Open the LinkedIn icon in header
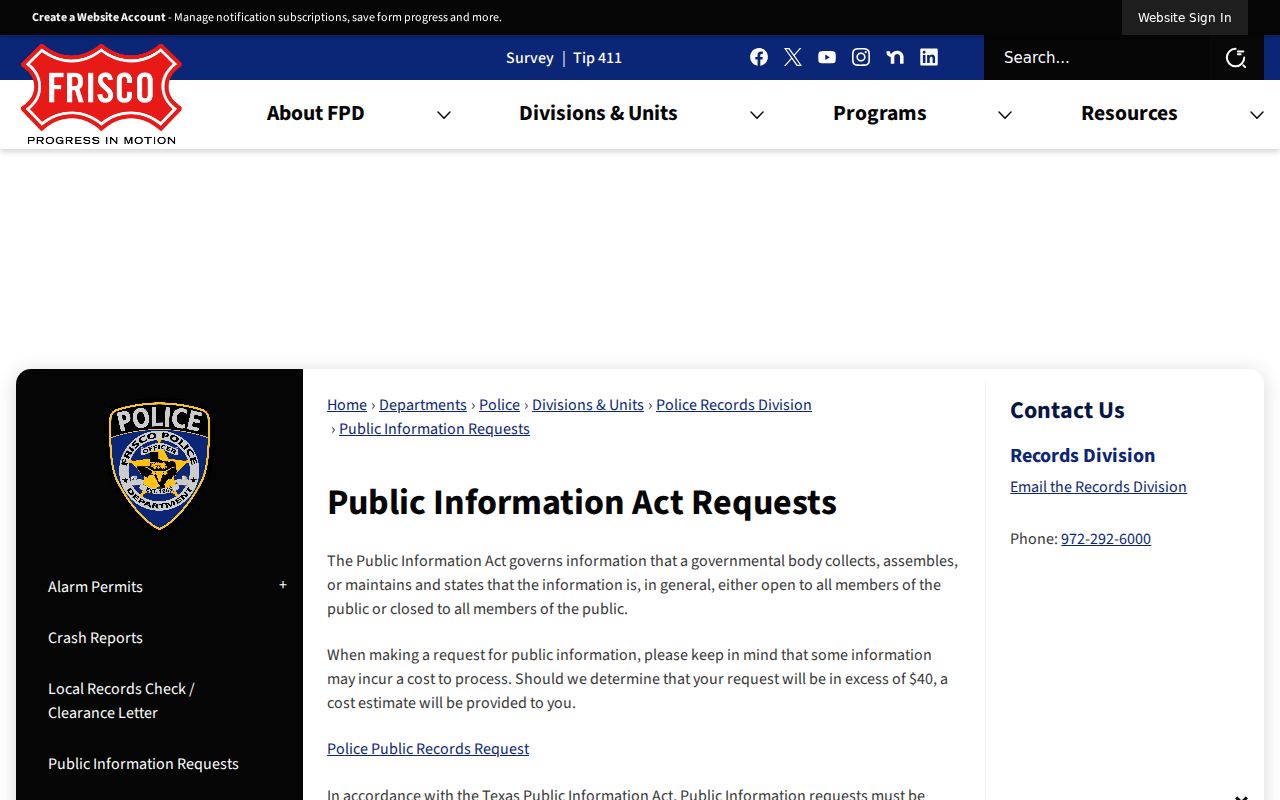The height and width of the screenshot is (800, 1280). (929, 57)
